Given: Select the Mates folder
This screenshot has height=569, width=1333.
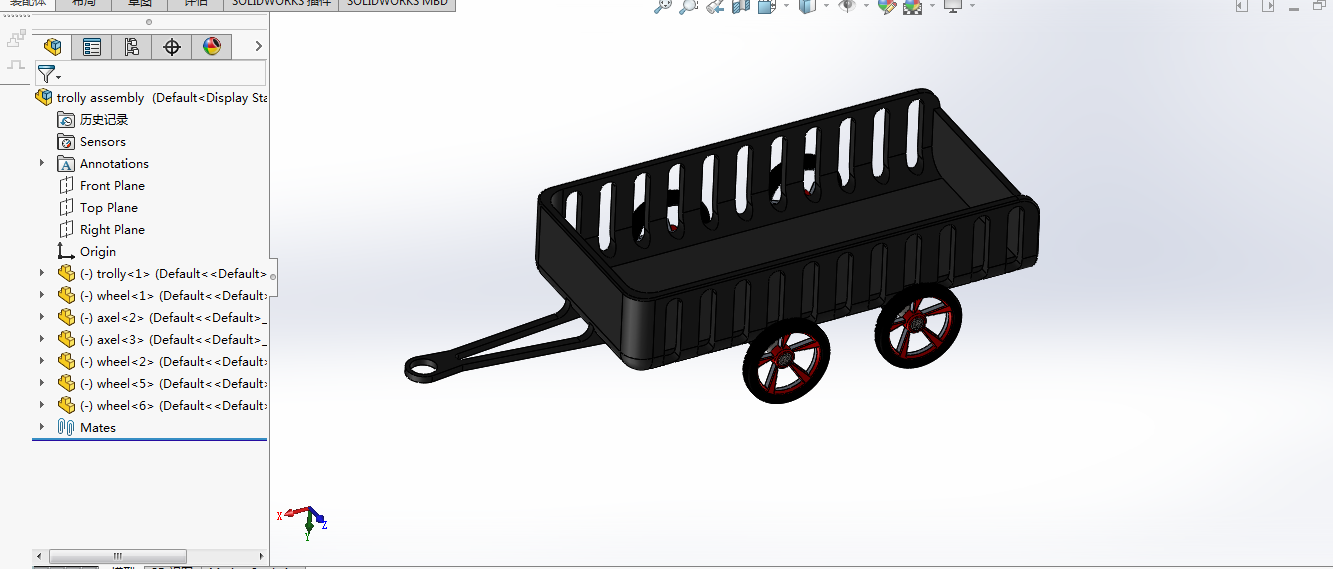Looking at the screenshot, I should tap(87, 428).
